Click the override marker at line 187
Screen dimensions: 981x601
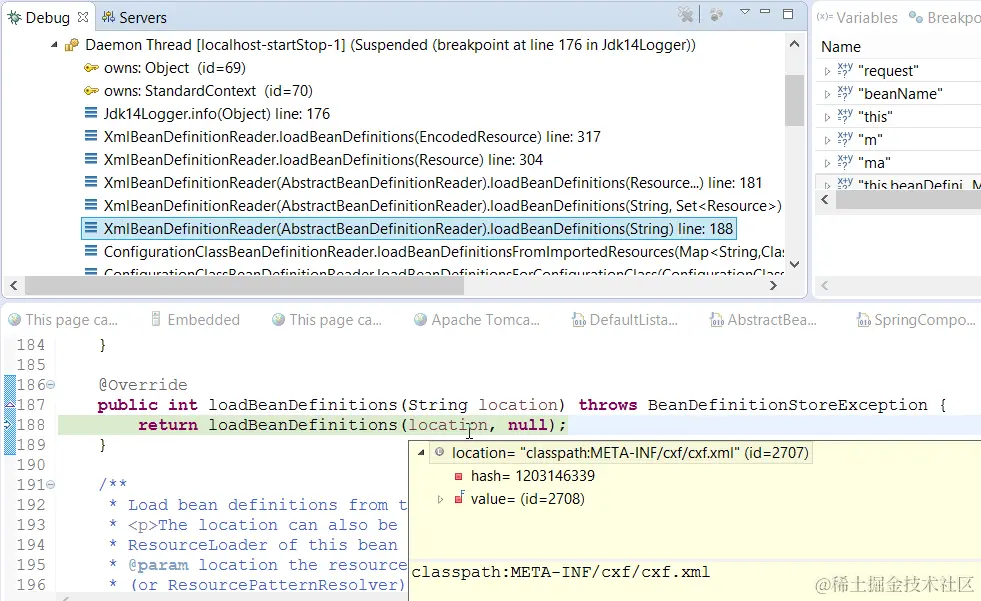[x=9, y=405]
